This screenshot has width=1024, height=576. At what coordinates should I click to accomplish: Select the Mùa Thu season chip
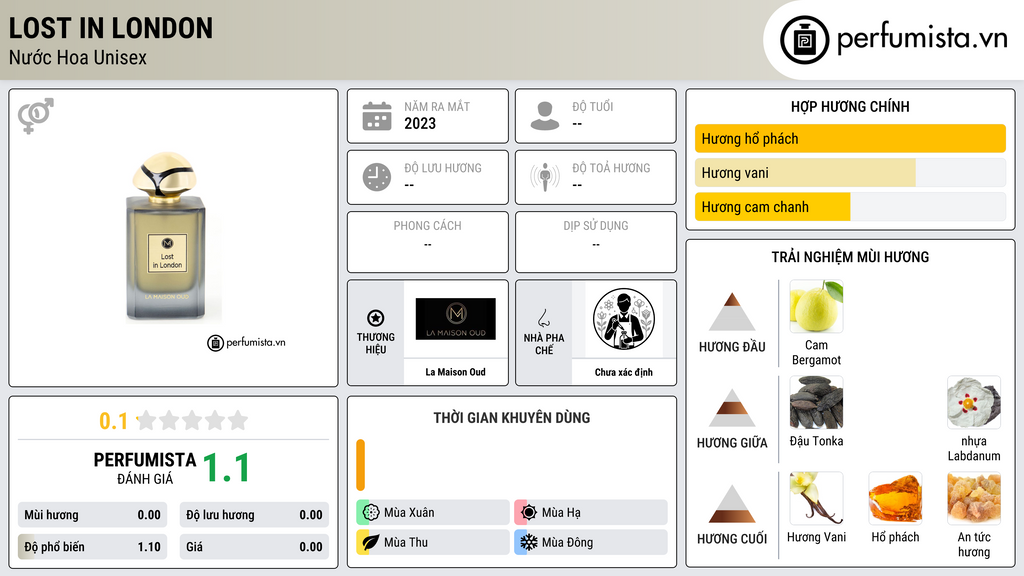(x=433, y=542)
